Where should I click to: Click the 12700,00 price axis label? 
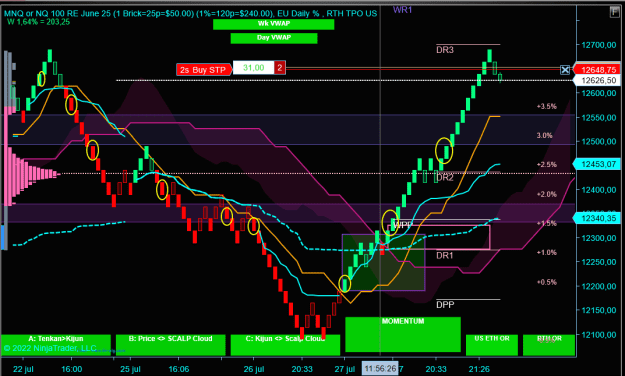[x=599, y=45]
